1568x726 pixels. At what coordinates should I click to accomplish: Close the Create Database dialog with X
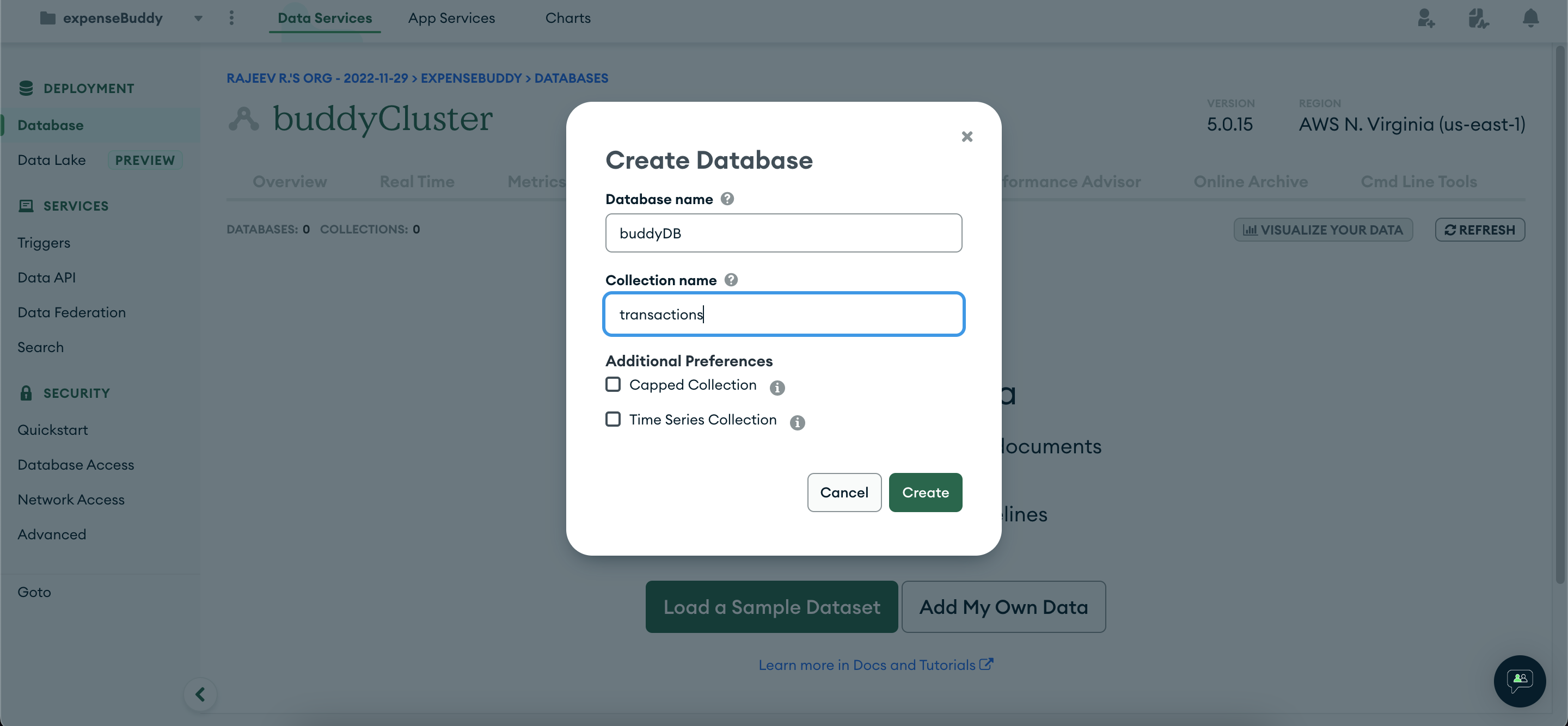[966, 136]
